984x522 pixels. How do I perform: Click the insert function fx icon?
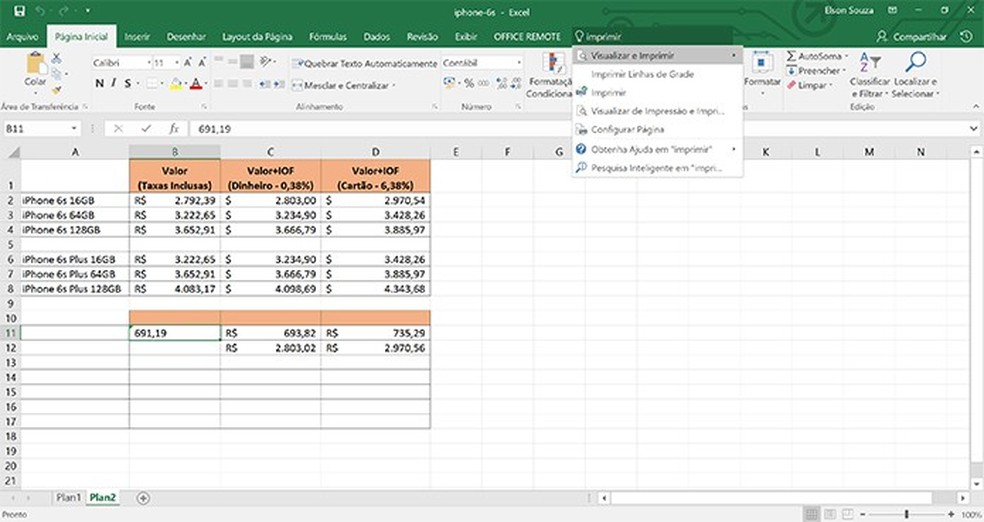click(173, 129)
